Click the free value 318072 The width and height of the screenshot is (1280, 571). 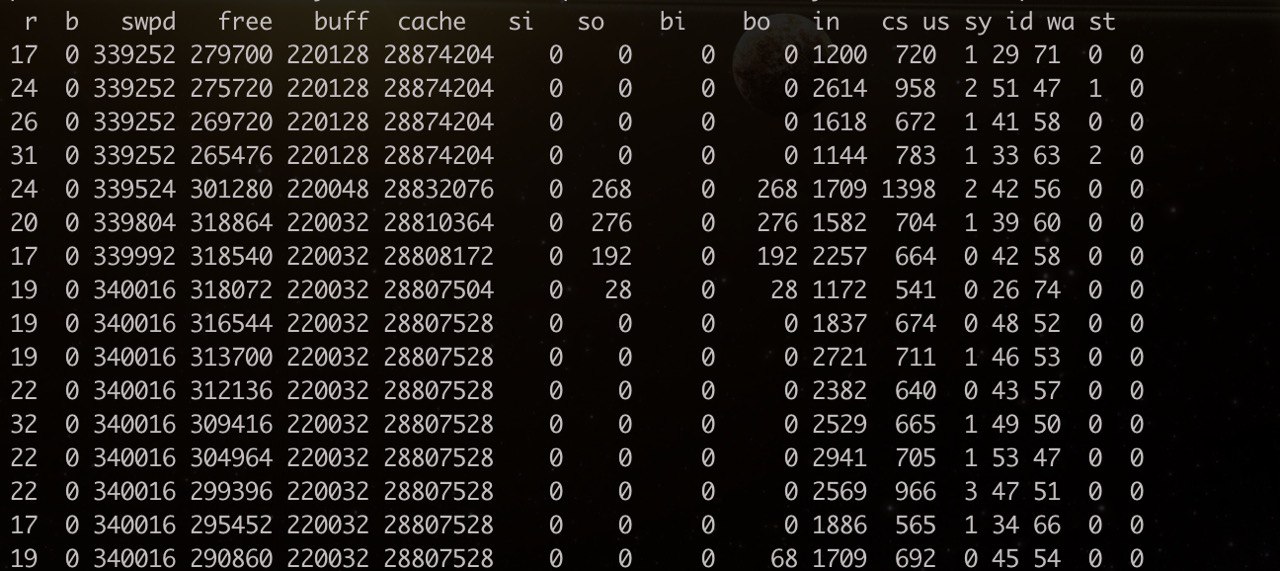(x=230, y=289)
